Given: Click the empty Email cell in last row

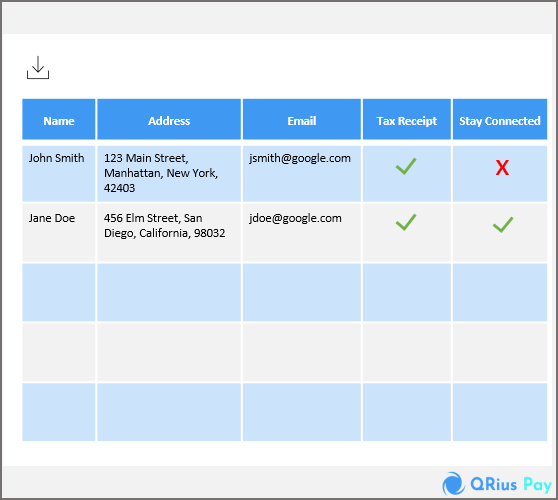Looking at the screenshot, I should [302, 412].
